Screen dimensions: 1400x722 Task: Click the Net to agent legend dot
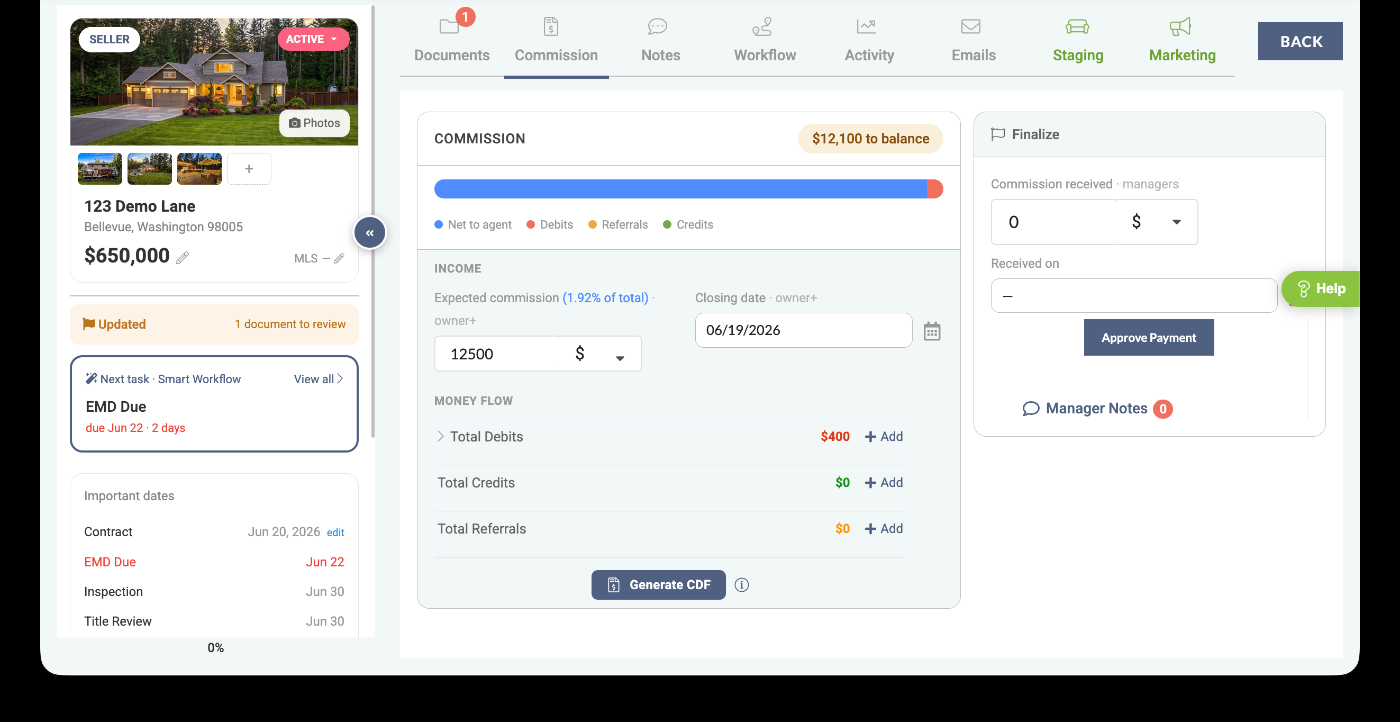439,225
